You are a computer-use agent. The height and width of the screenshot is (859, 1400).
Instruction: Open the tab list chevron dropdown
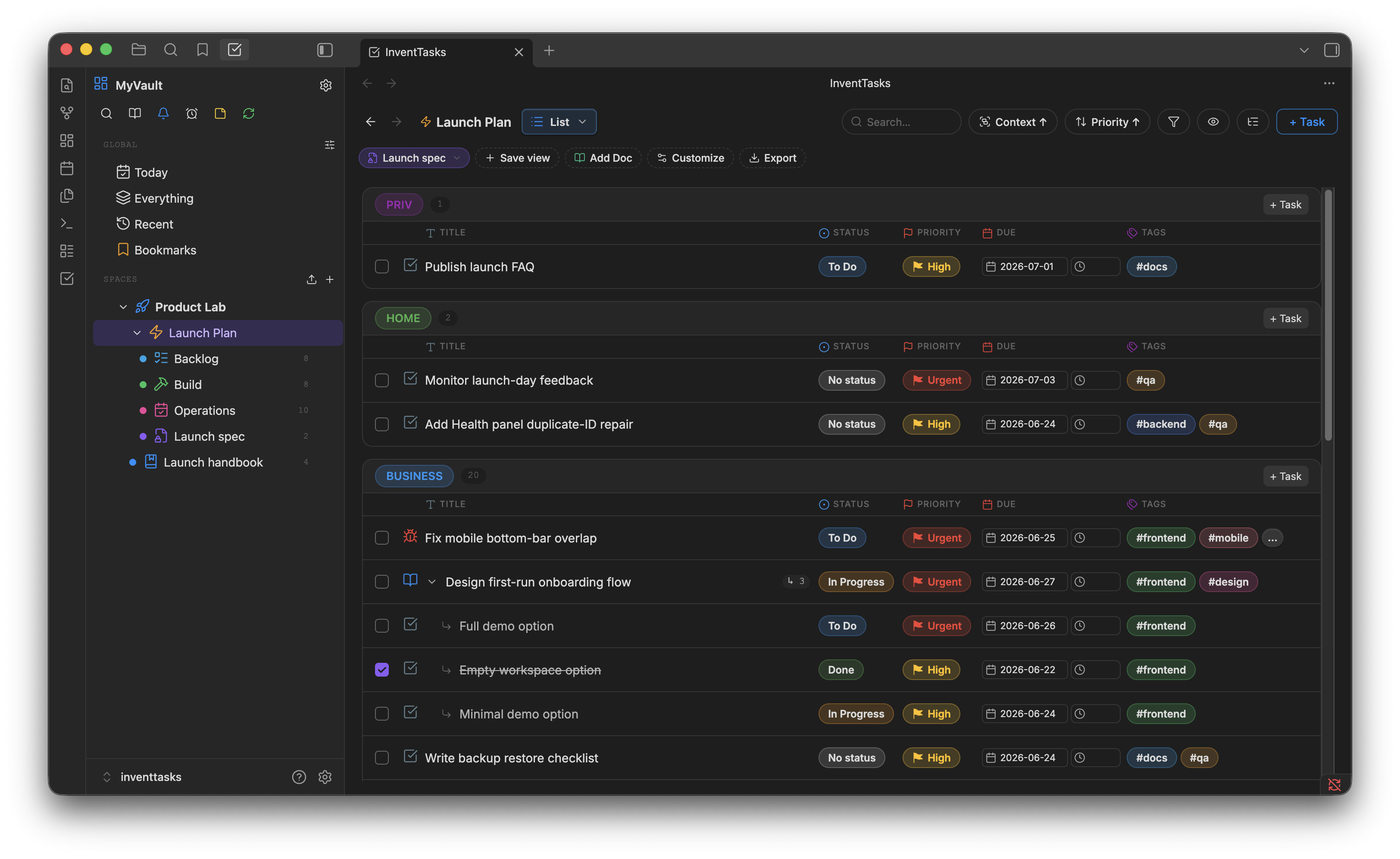click(1304, 50)
